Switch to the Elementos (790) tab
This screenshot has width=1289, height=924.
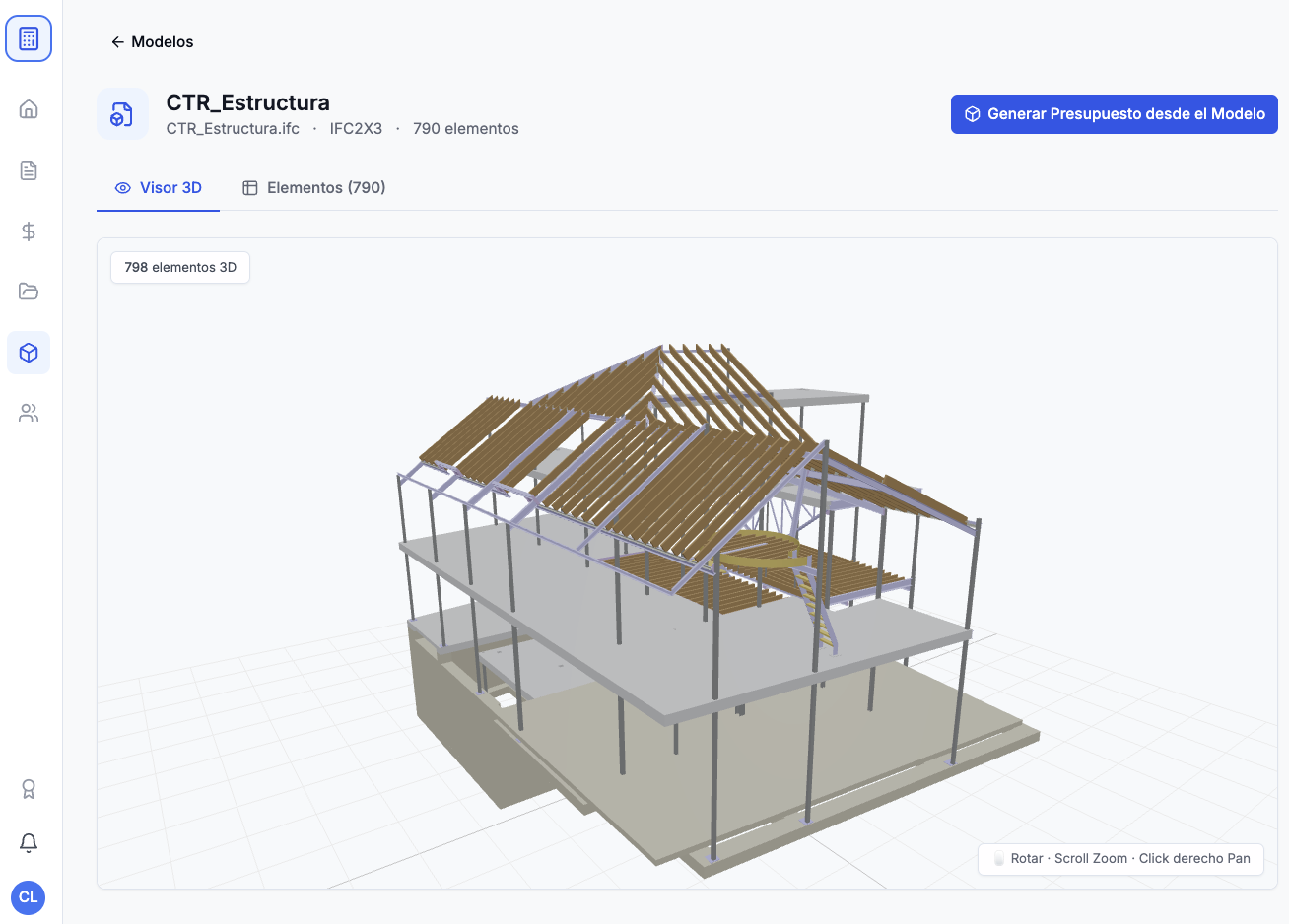(x=313, y=187)
